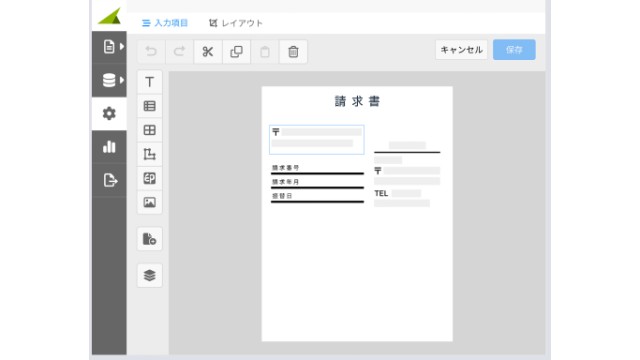
Task: Click the export icon in sidebar
Action: pyautogui.click(x=109, y=180)
